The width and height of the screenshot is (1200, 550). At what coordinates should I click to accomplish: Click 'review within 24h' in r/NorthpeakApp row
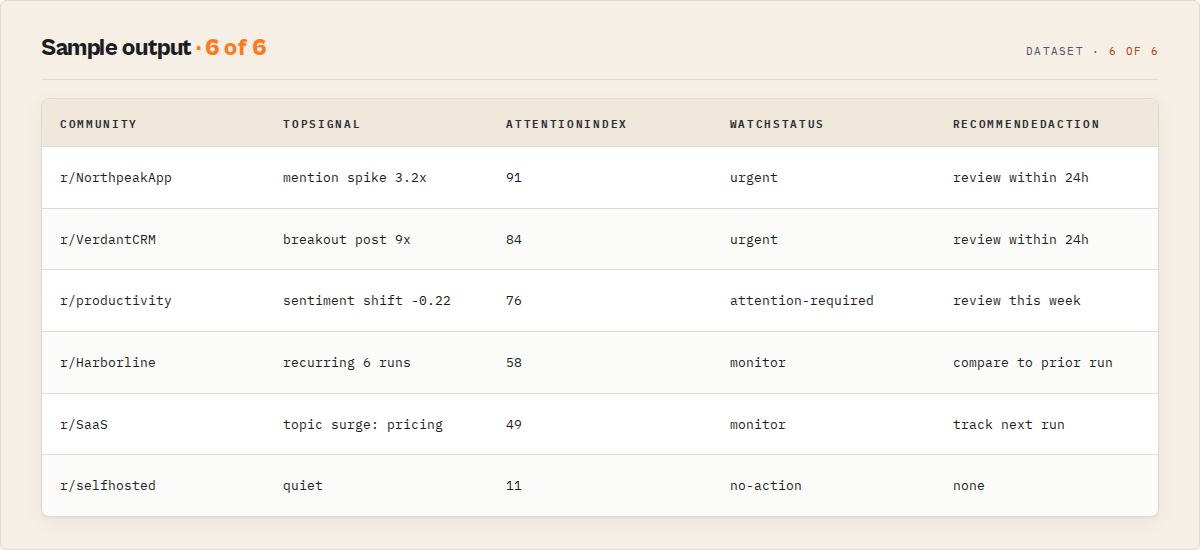pos(1021,178)
